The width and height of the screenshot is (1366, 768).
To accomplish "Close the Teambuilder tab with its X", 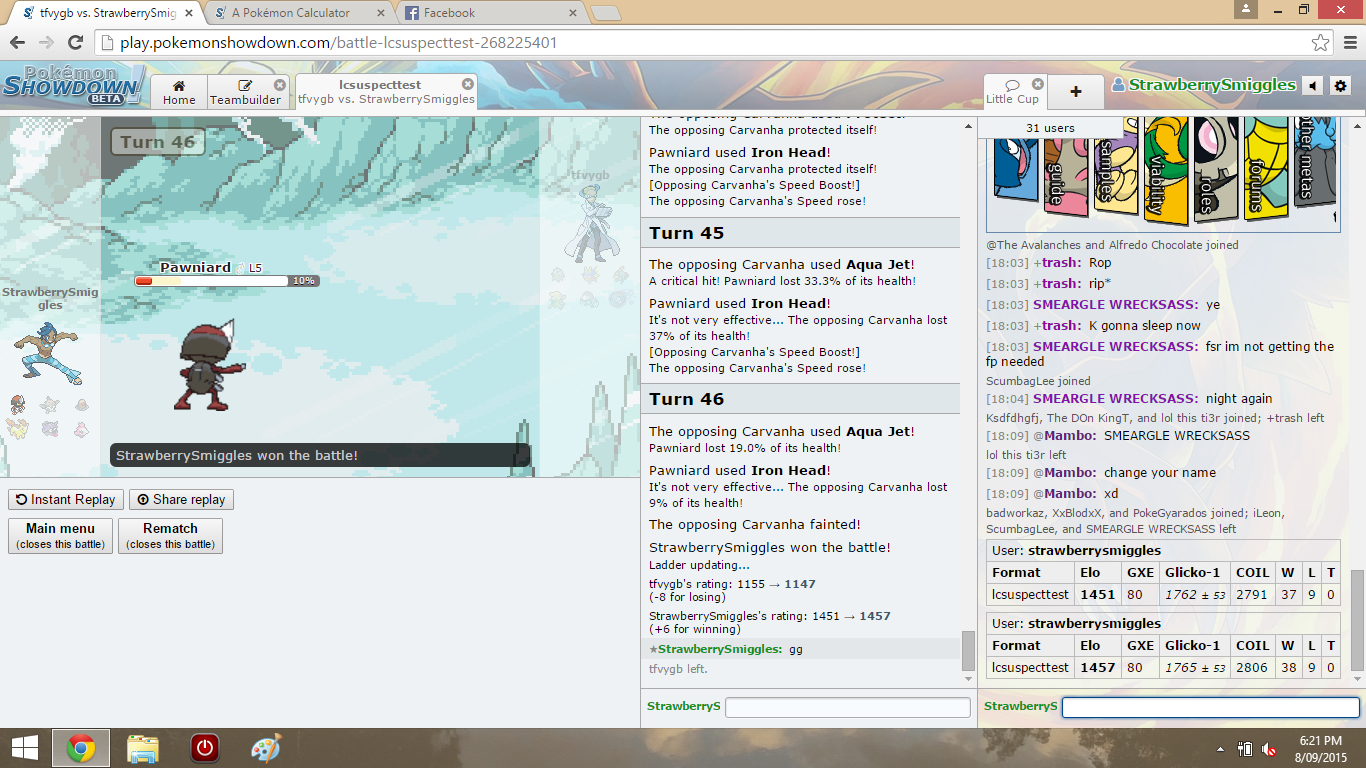I will pos(280,85).
